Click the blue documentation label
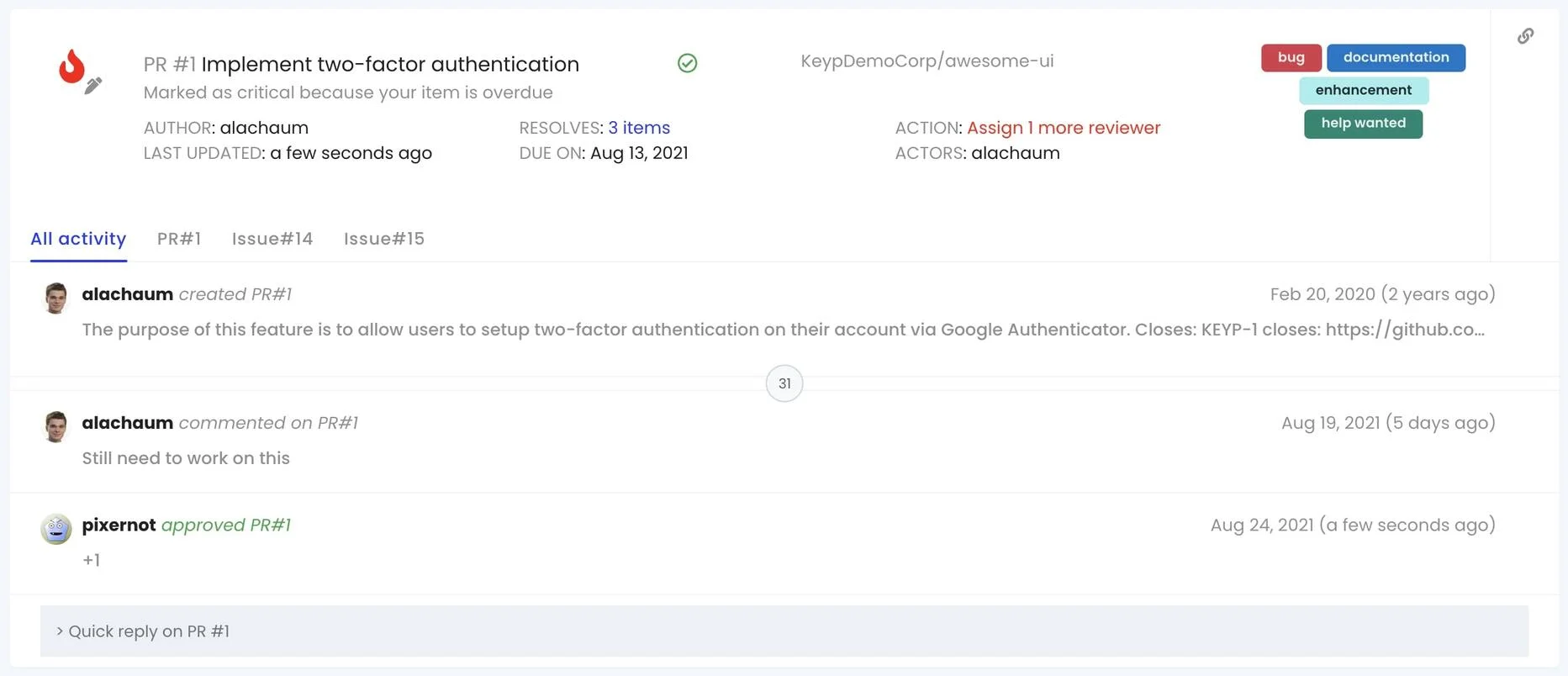1568x676 pixels. (x=1396, y=57)
